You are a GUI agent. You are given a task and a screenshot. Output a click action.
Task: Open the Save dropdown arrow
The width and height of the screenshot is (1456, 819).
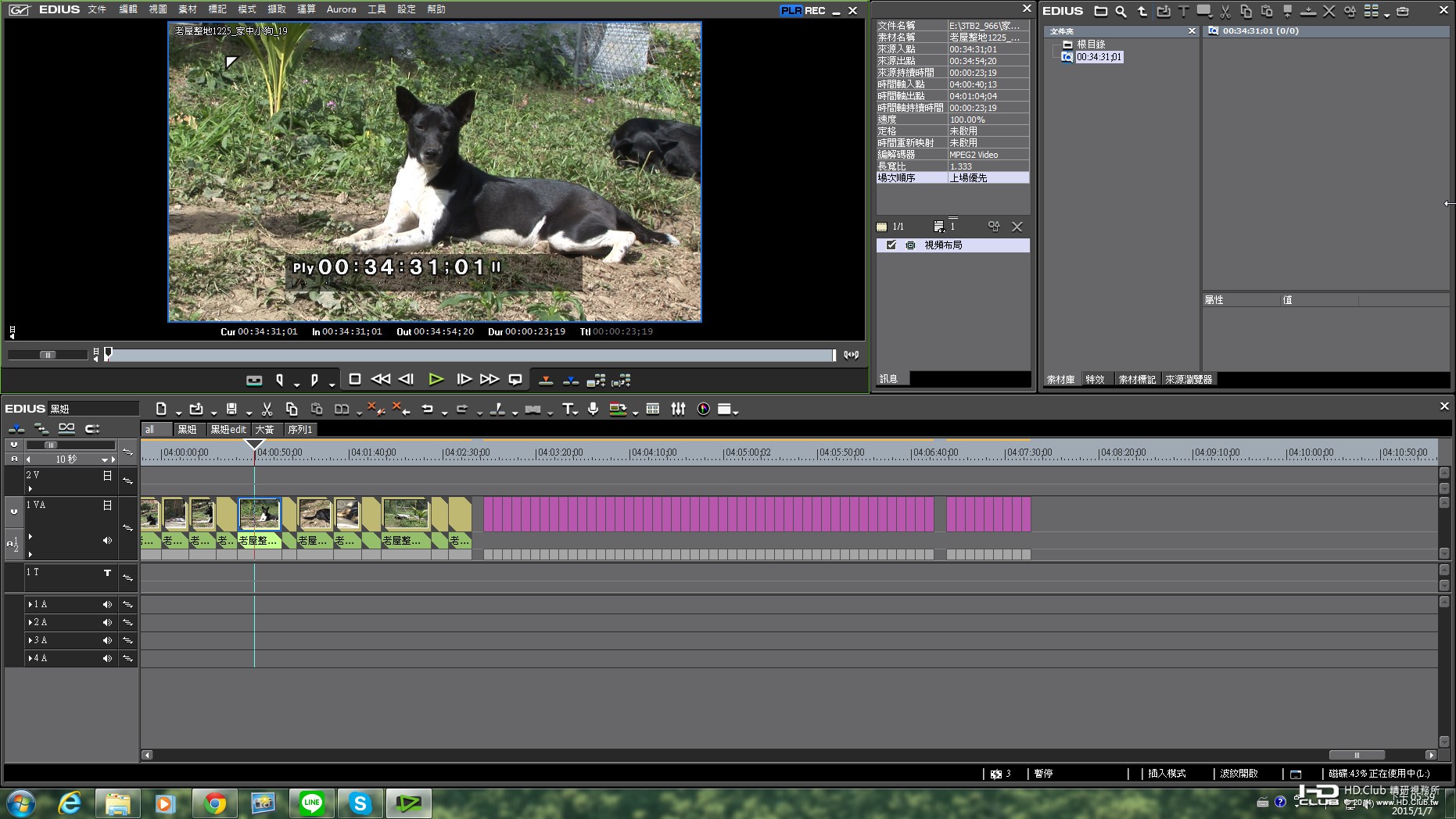pos(249,413)
